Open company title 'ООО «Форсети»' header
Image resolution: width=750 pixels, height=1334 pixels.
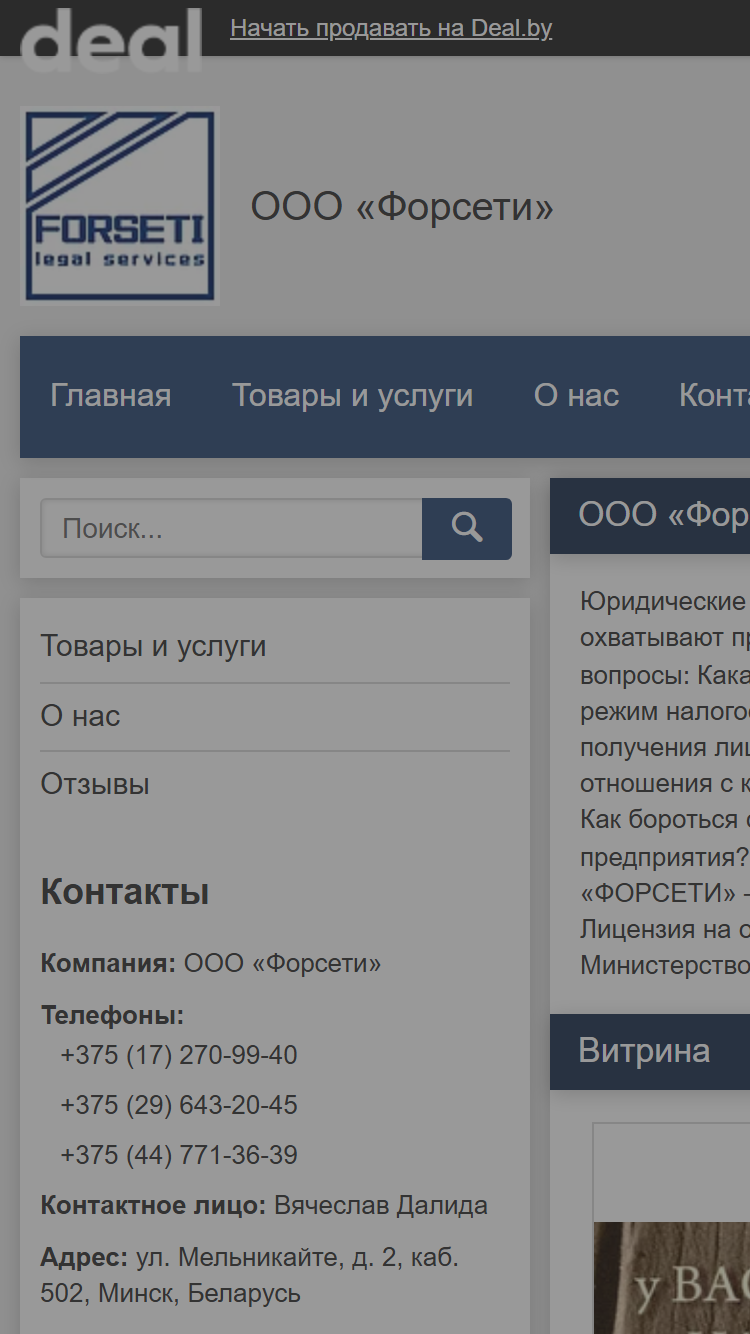click(402, 207)
